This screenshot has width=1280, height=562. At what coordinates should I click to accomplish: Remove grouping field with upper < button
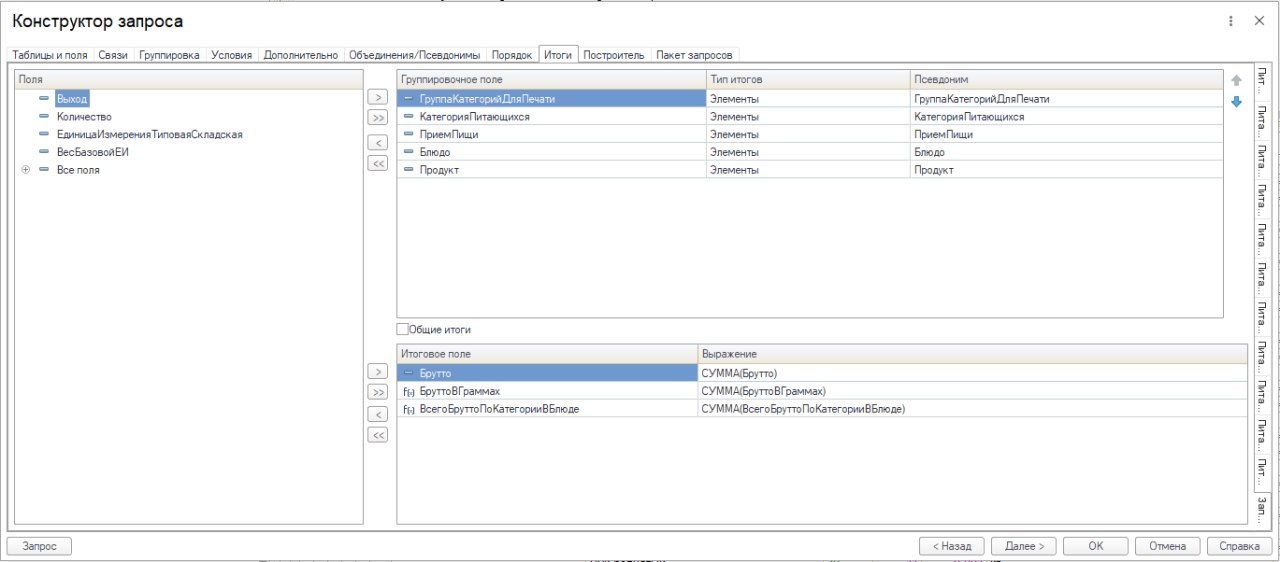coord(377,142)
